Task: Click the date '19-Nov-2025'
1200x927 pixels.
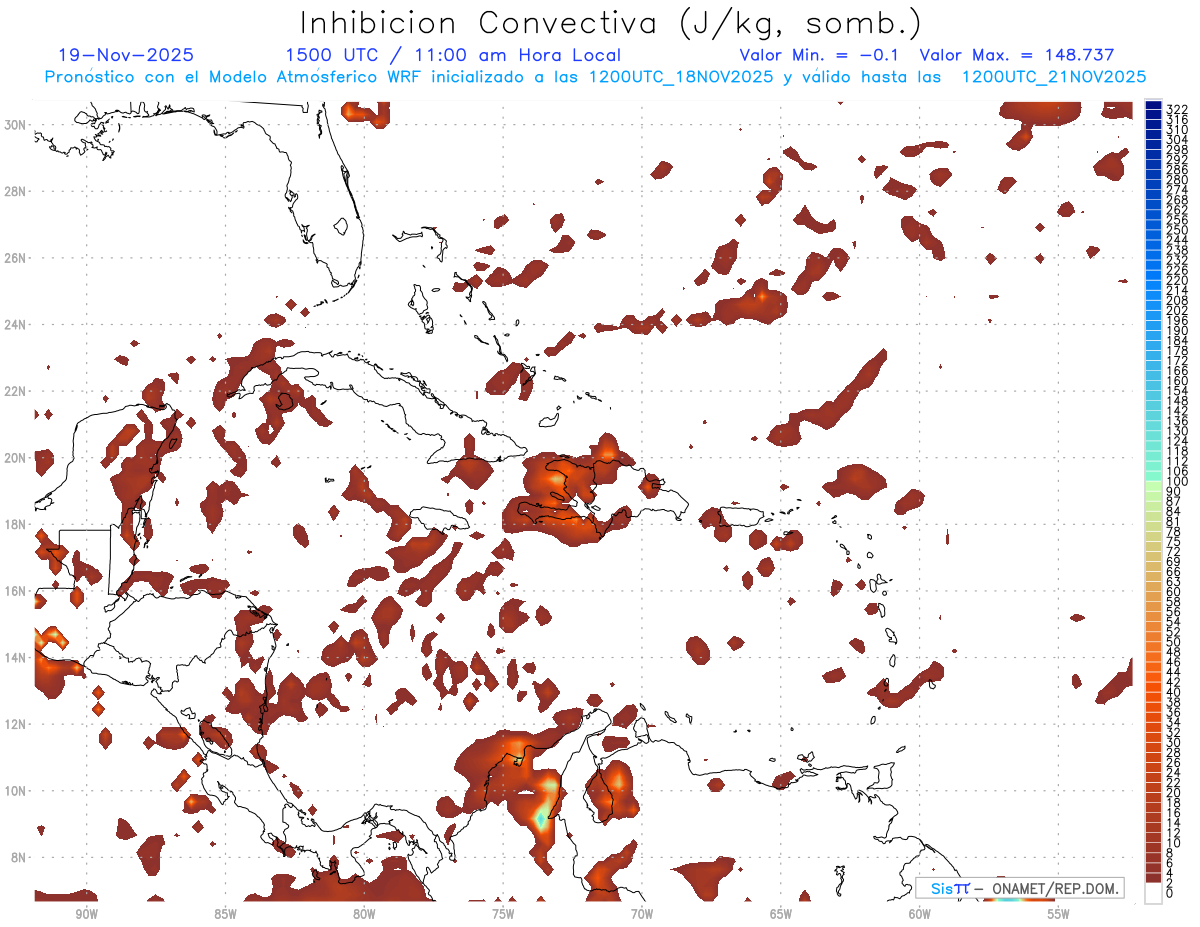Action: tap(126, 56)
